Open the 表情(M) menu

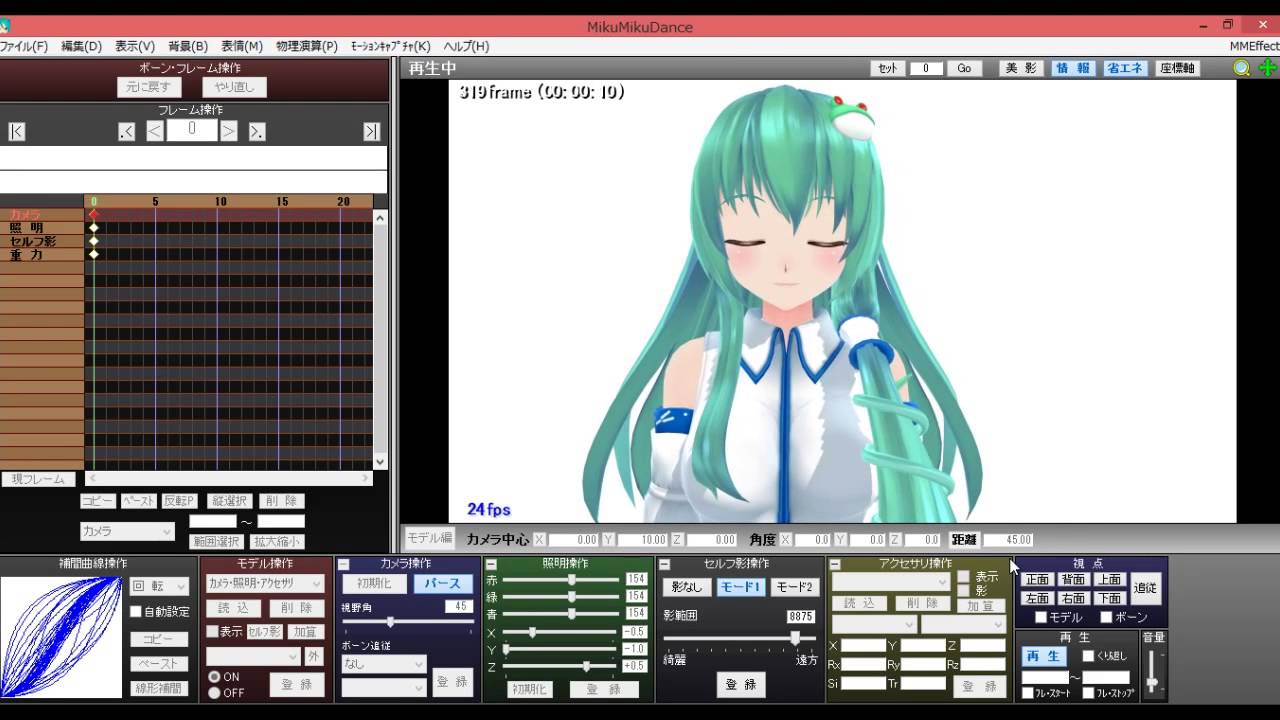pos(242,46)
